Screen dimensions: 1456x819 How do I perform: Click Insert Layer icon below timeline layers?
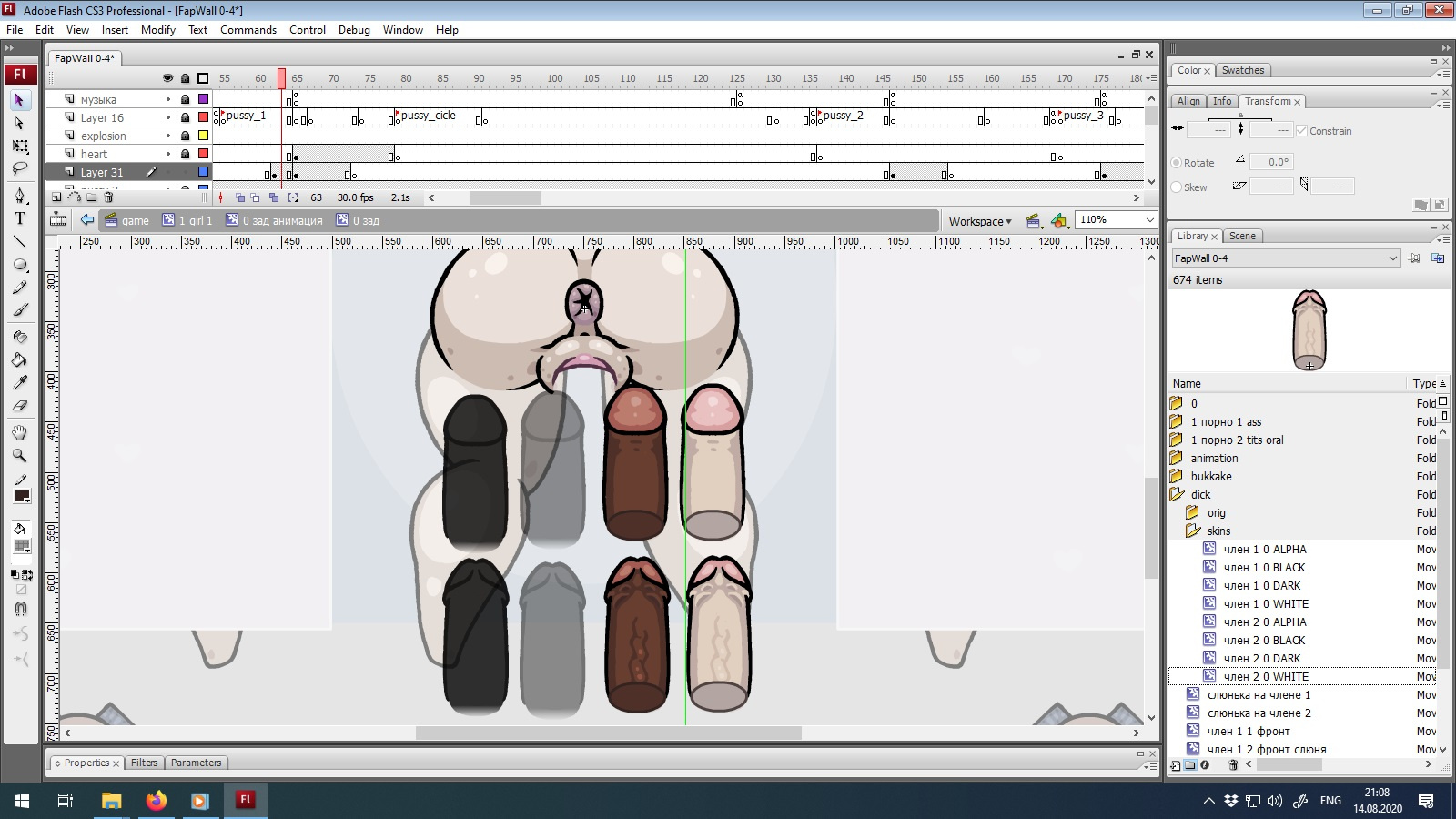56,197
